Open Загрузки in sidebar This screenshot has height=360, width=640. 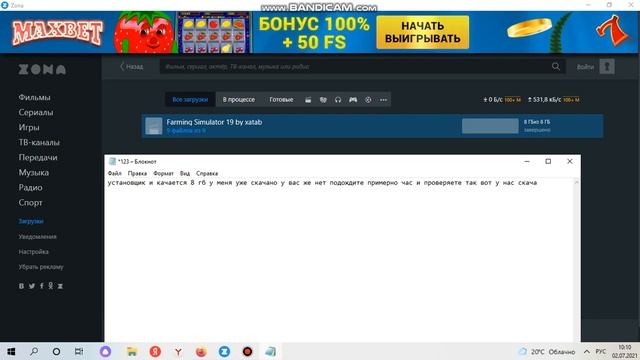tap(31, 221)
